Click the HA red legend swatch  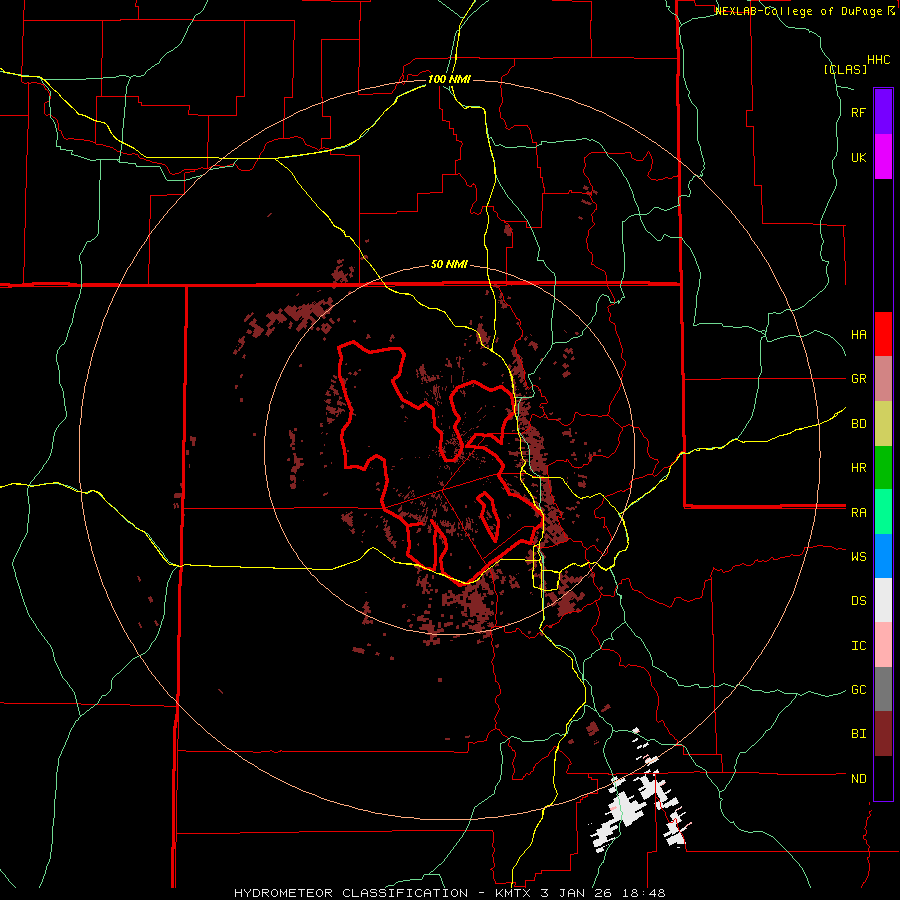point(883,334)
